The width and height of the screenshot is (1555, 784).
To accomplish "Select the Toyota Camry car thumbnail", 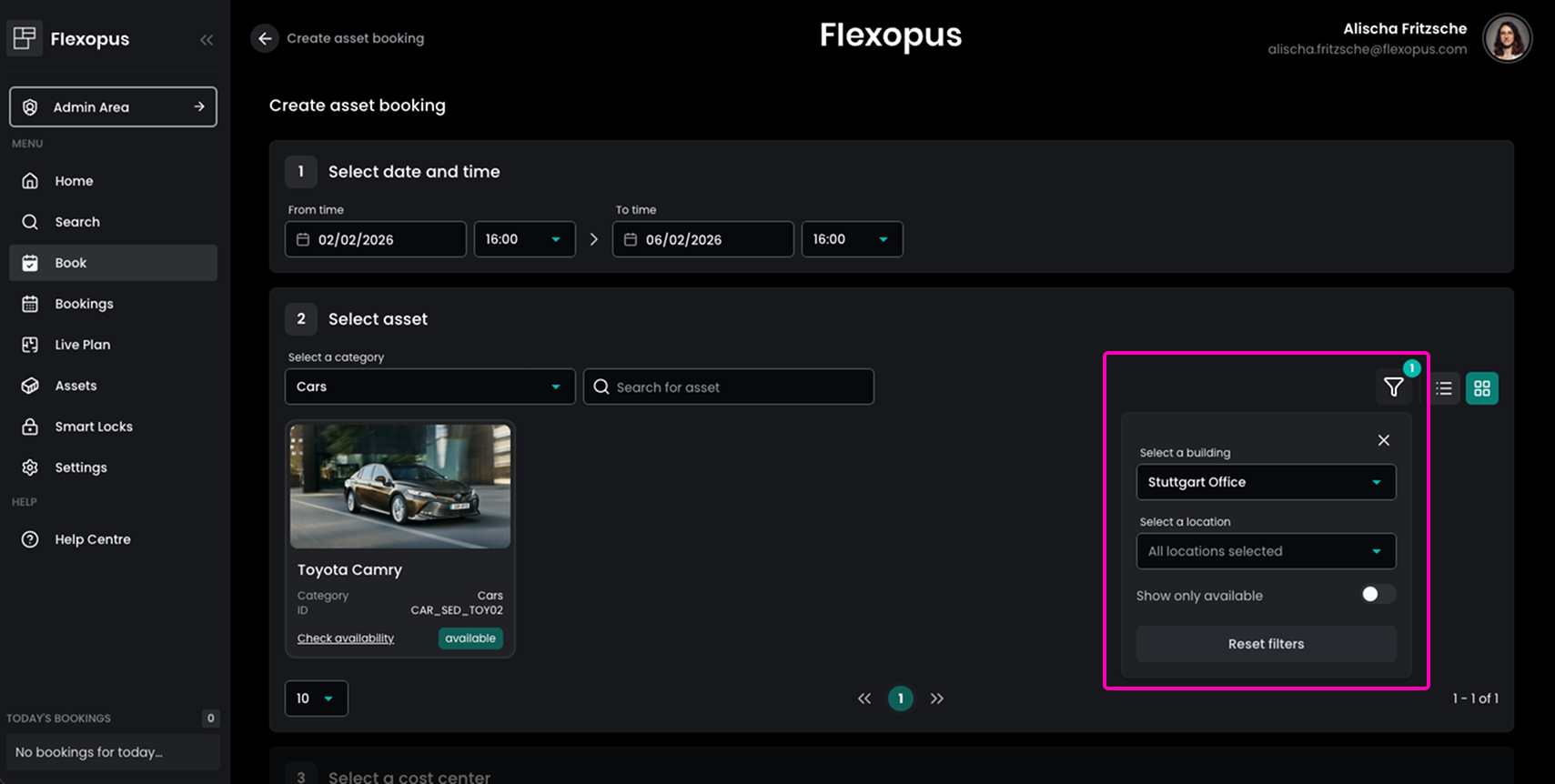I will 400,487.
